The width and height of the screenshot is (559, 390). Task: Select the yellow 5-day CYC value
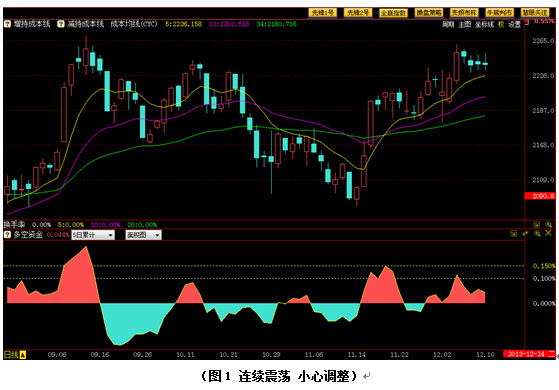tap(183, 24)
